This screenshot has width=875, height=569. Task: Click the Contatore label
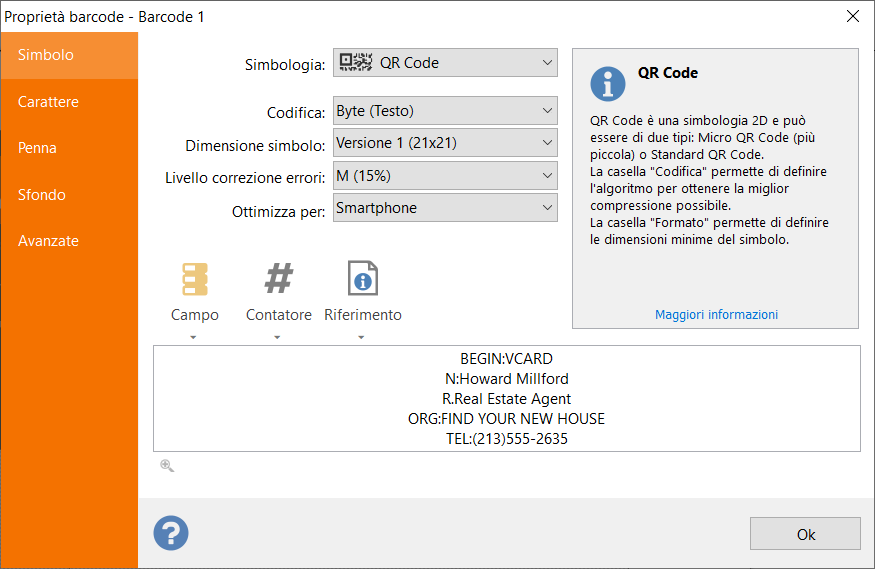click(278, 315)
